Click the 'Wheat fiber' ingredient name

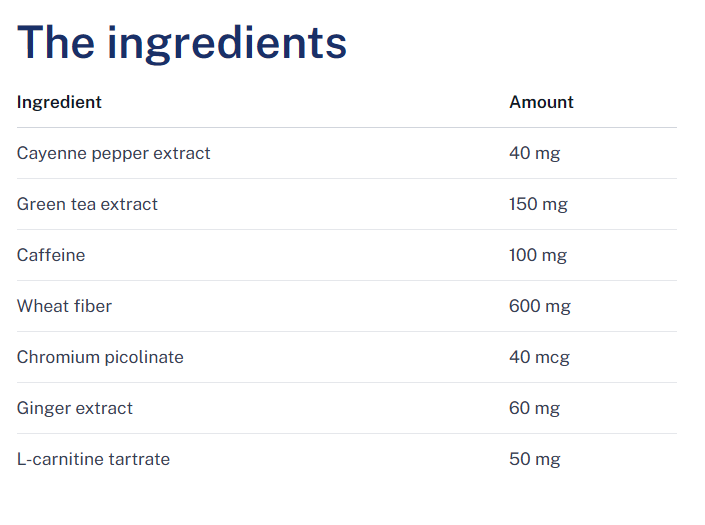[64, 306]
